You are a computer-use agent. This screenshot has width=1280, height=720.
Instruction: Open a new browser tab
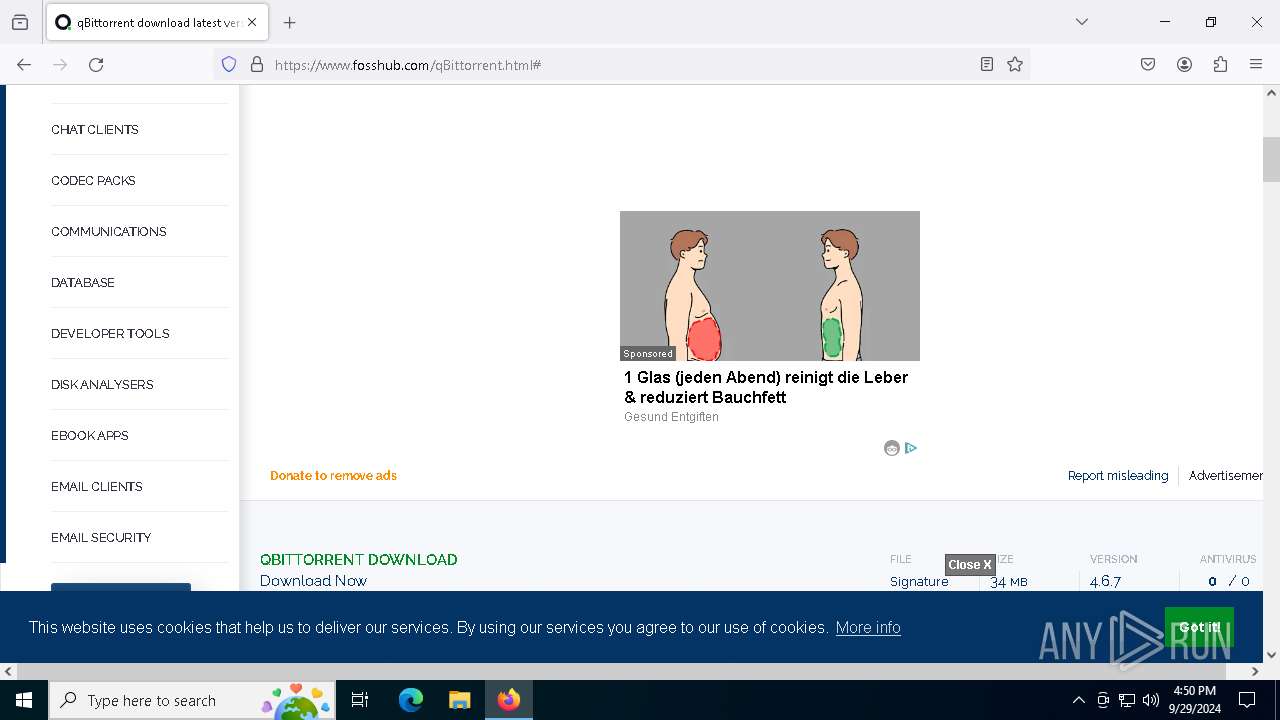click(289, 22)
